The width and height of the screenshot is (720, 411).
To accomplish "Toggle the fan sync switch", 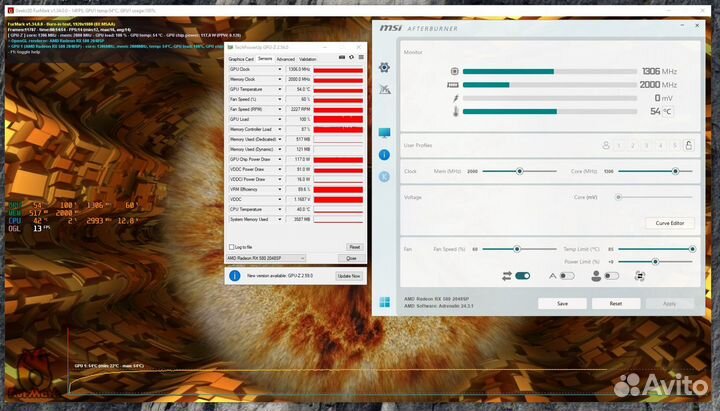I will 523,276.
